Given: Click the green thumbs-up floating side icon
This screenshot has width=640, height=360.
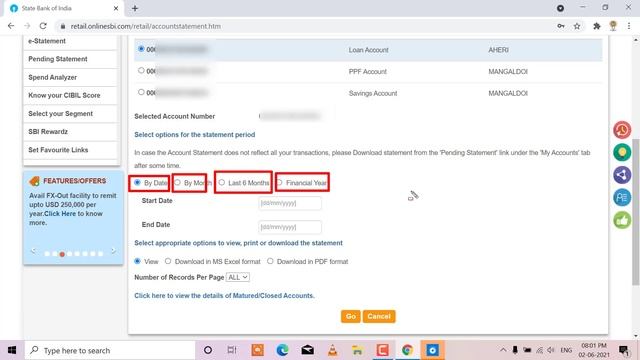Looking at the screenshot, I should tap(622, 220).
